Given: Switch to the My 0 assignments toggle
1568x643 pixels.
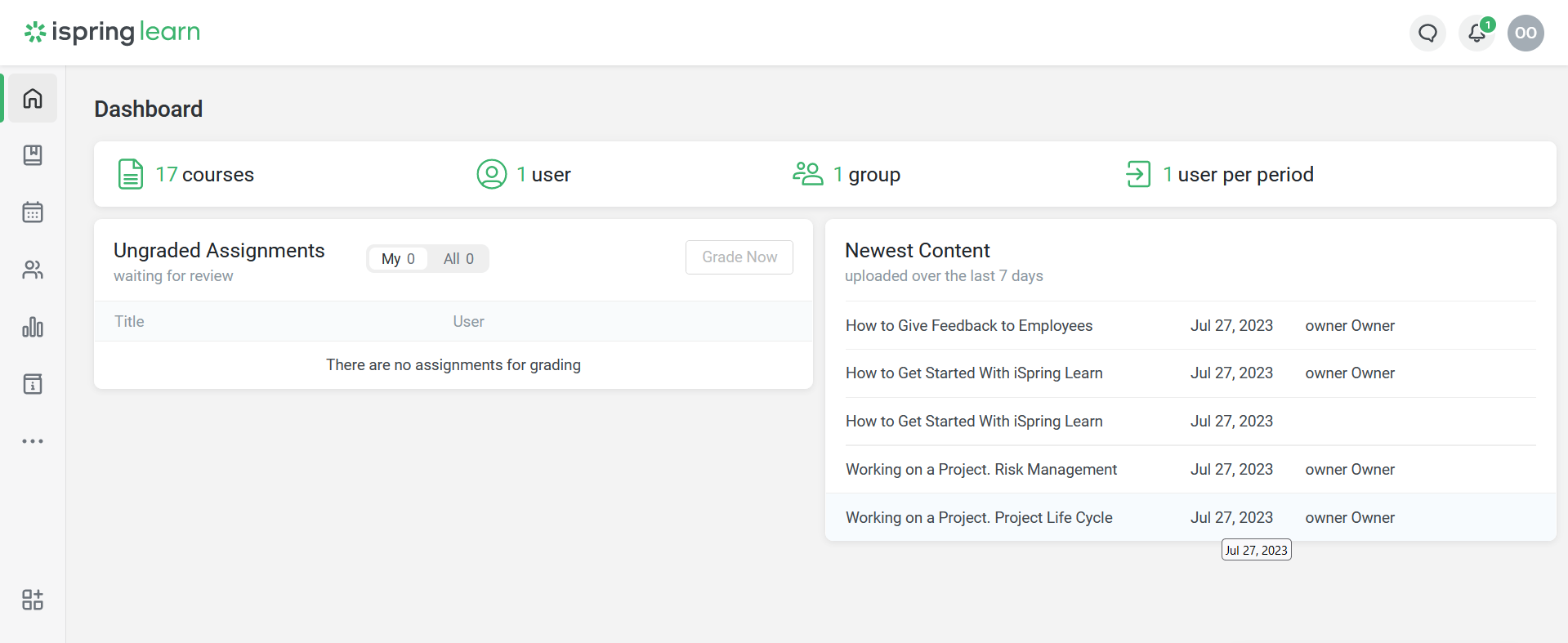Looking at the screenshot, I should 398,259.
